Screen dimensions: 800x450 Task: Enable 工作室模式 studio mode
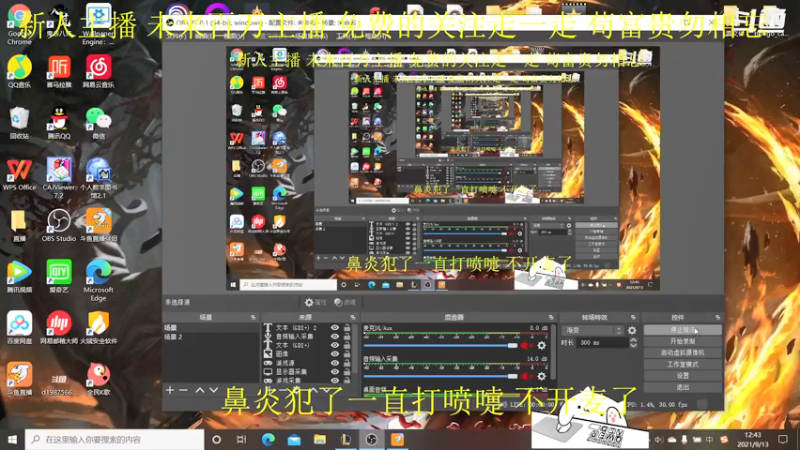click(683, 364)
